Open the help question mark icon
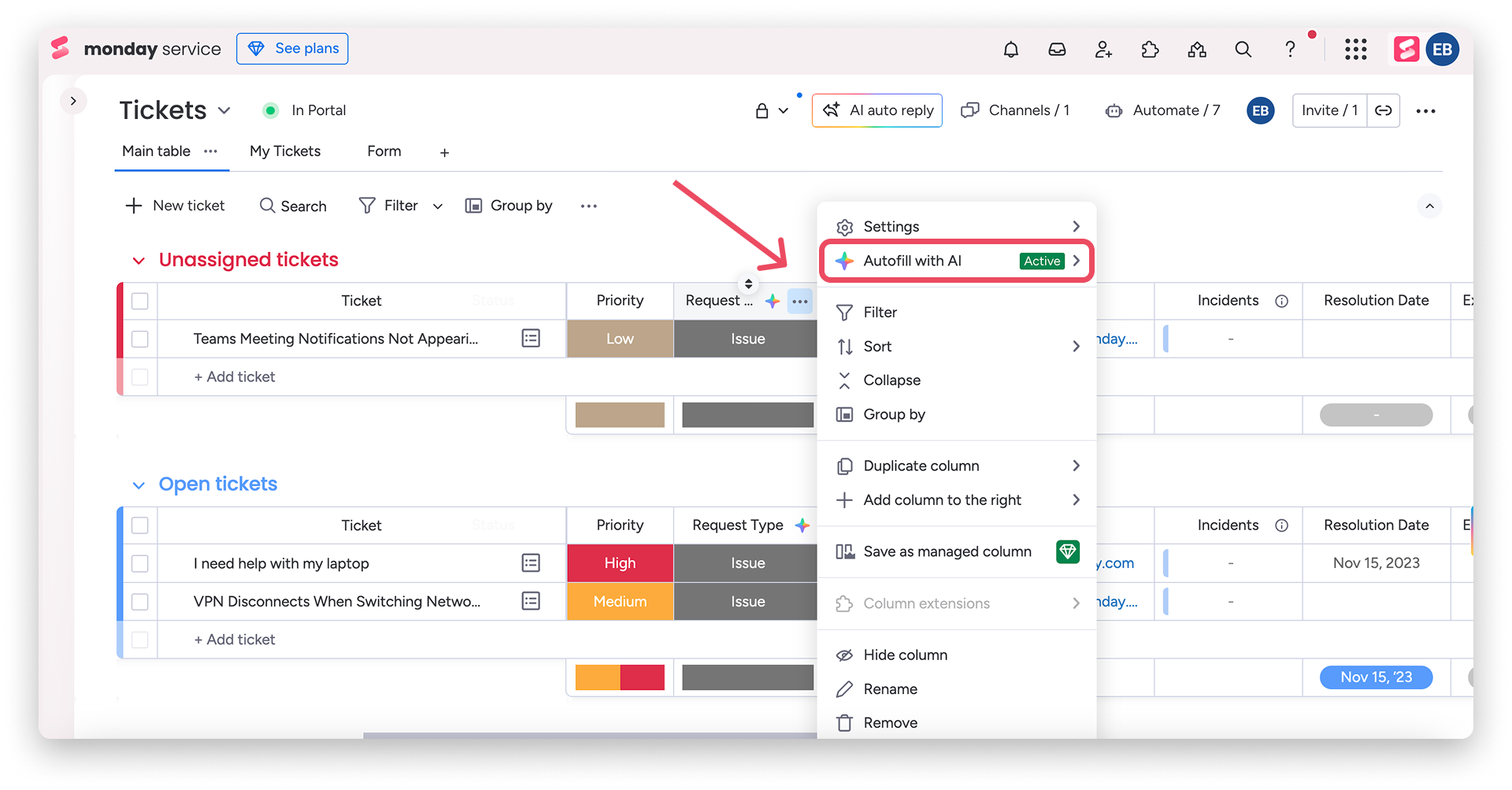Viewport: 1512px width, 790px height. pyautogui.click(x=1290, y=50)
